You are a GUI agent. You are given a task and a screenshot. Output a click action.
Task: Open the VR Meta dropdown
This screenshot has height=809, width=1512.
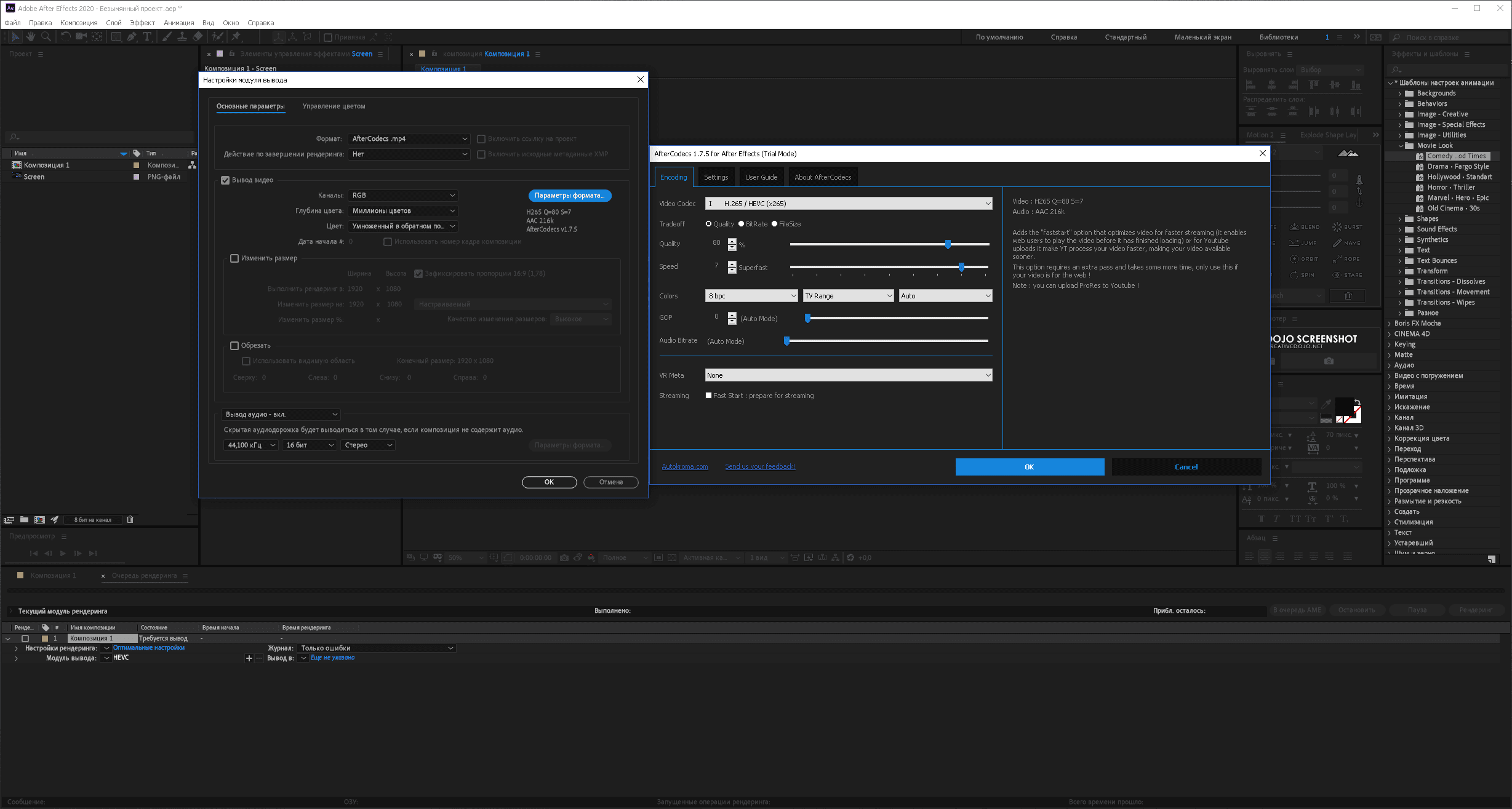coord(849,375)
